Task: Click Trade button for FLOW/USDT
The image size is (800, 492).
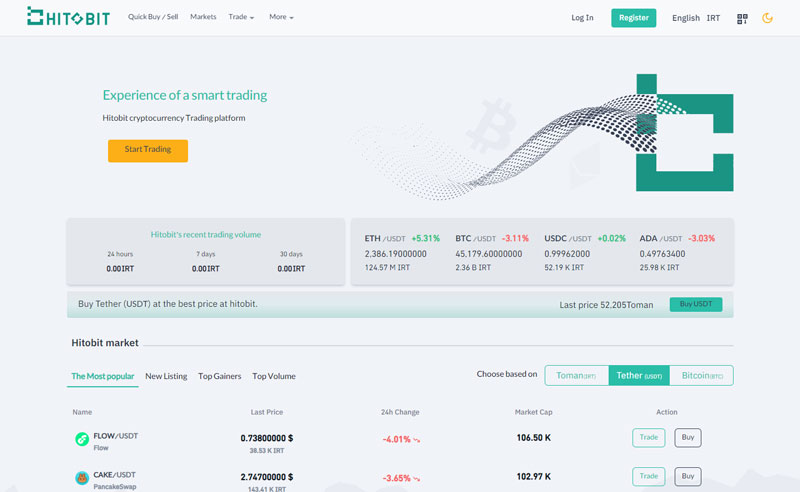Action: 648,437
